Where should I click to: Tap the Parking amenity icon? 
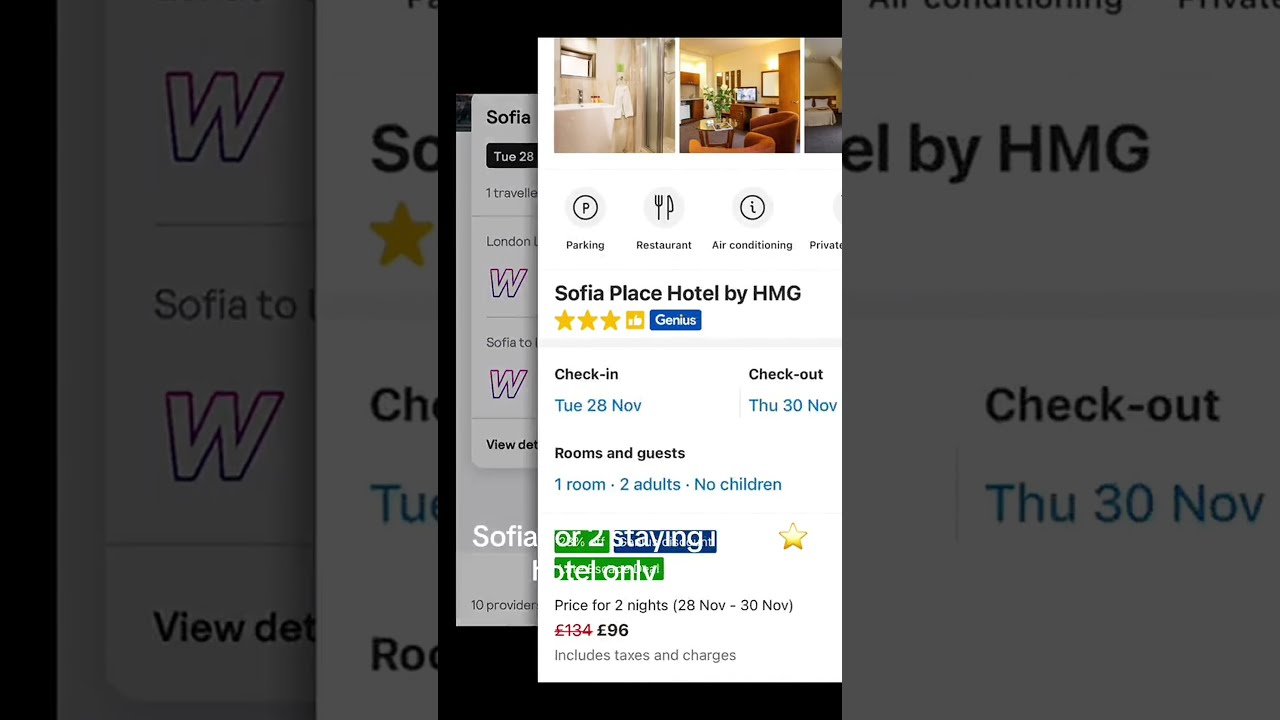(585, 207)
